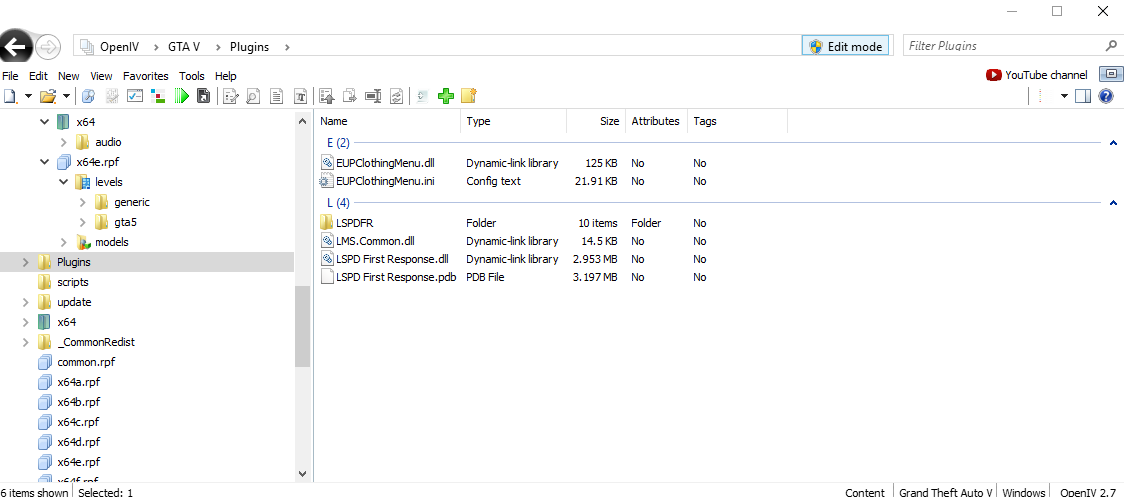Image resolution: width=1124 pixels, height=497 pixels.
Task: Click the tree scrollbar down arrow
Action: tap(303, 474)
